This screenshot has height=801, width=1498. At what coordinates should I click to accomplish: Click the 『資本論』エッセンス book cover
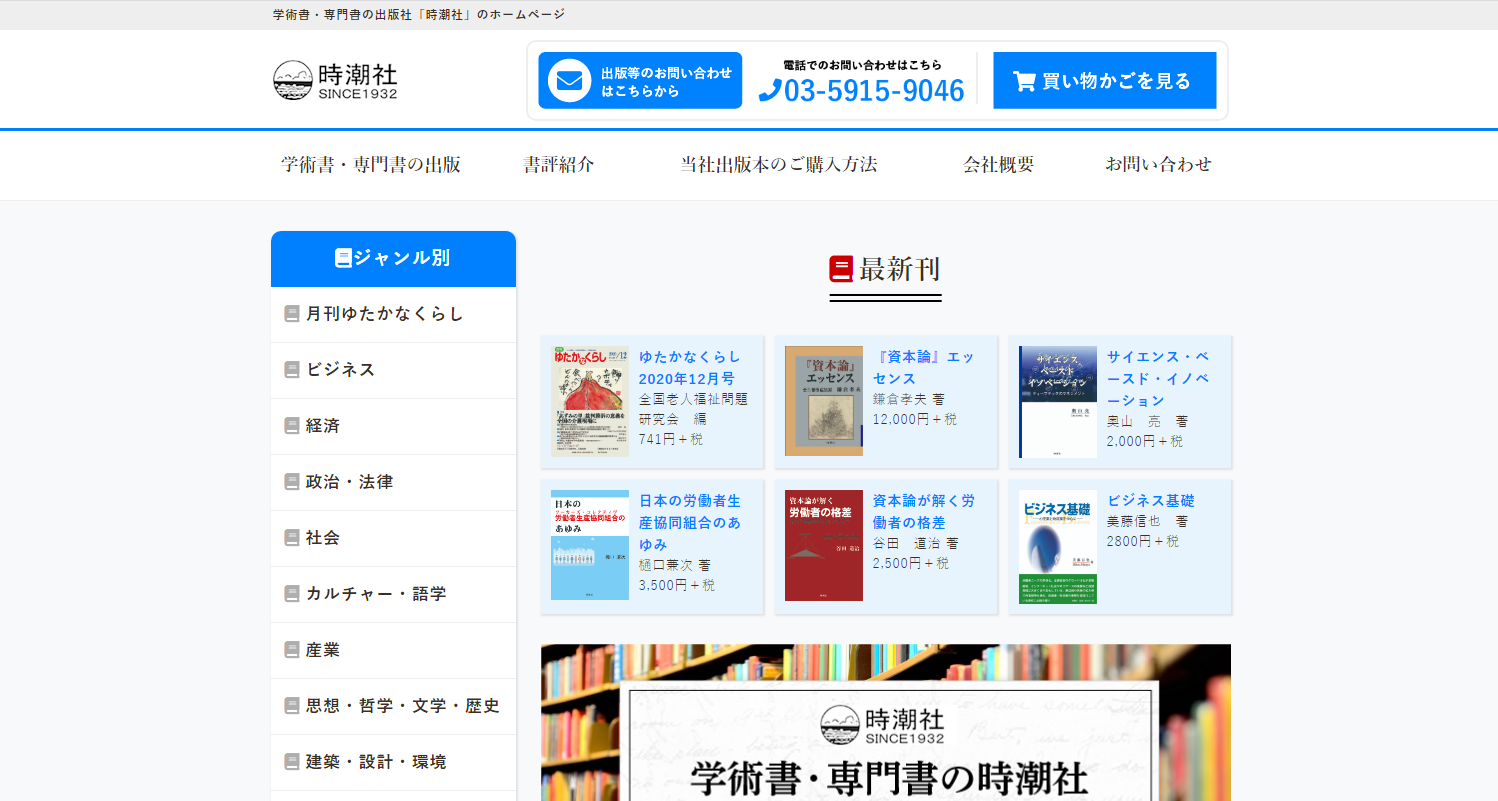(x=824, y=402)
